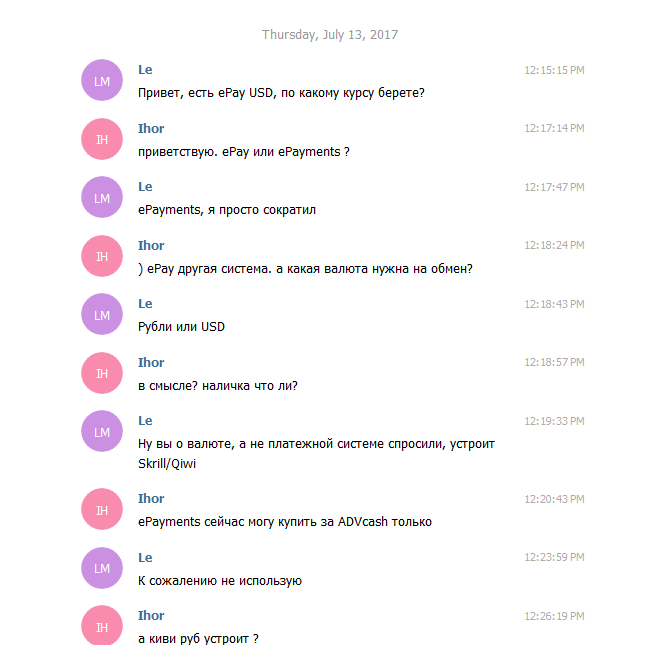The width and height of the screenshot is (648, 651).
Task: Click the IH avatar beside 'а киви руб устроит ?'
Action: coord(102,626)
